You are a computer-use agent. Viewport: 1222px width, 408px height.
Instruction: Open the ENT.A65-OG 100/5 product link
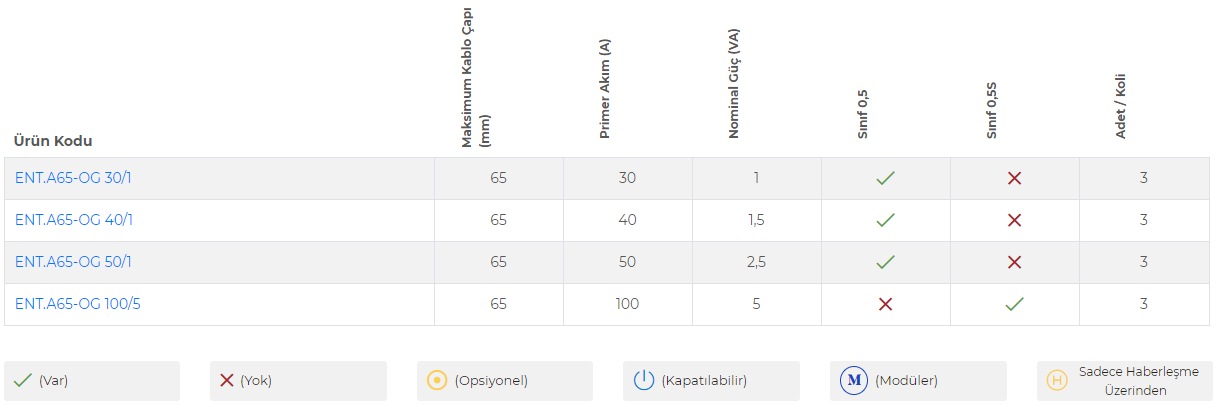pos(77,304)
